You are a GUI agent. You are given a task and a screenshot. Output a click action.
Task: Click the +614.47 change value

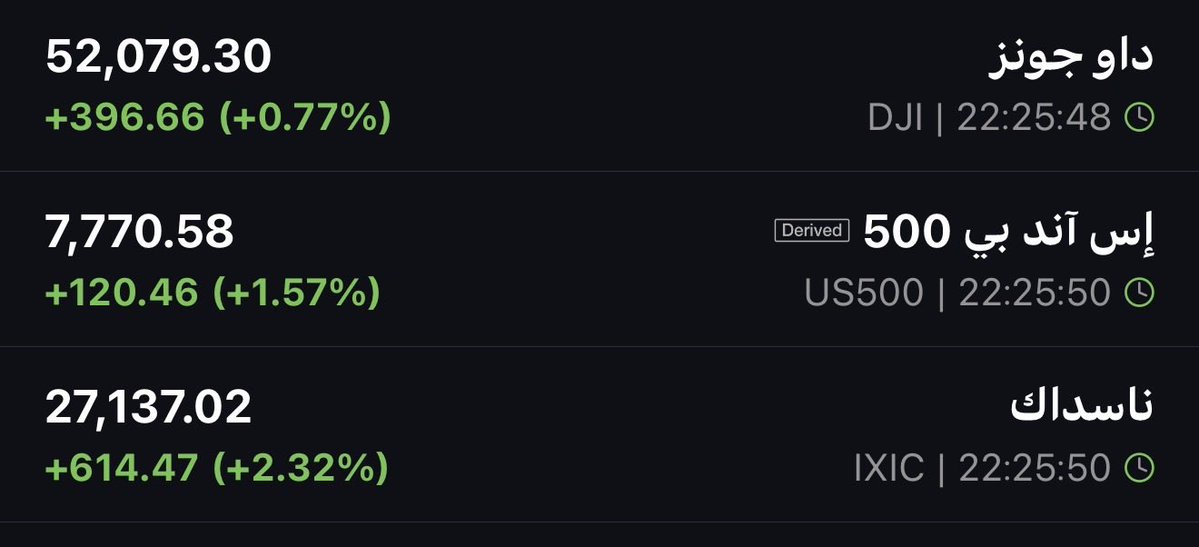click(x=122, y=468)
